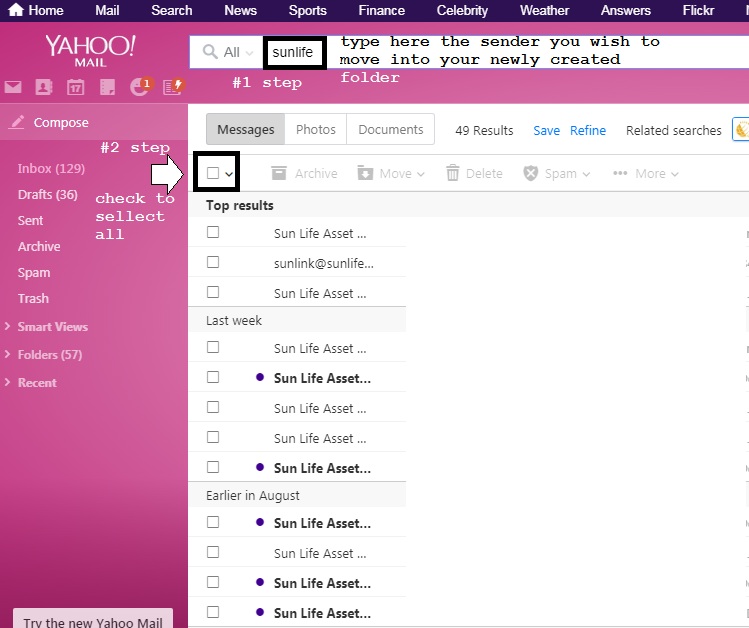This screenshot has height=628, width=749.
Task: Check last visible Sun Life Asset message checkbox
Action: pos(213,612)
